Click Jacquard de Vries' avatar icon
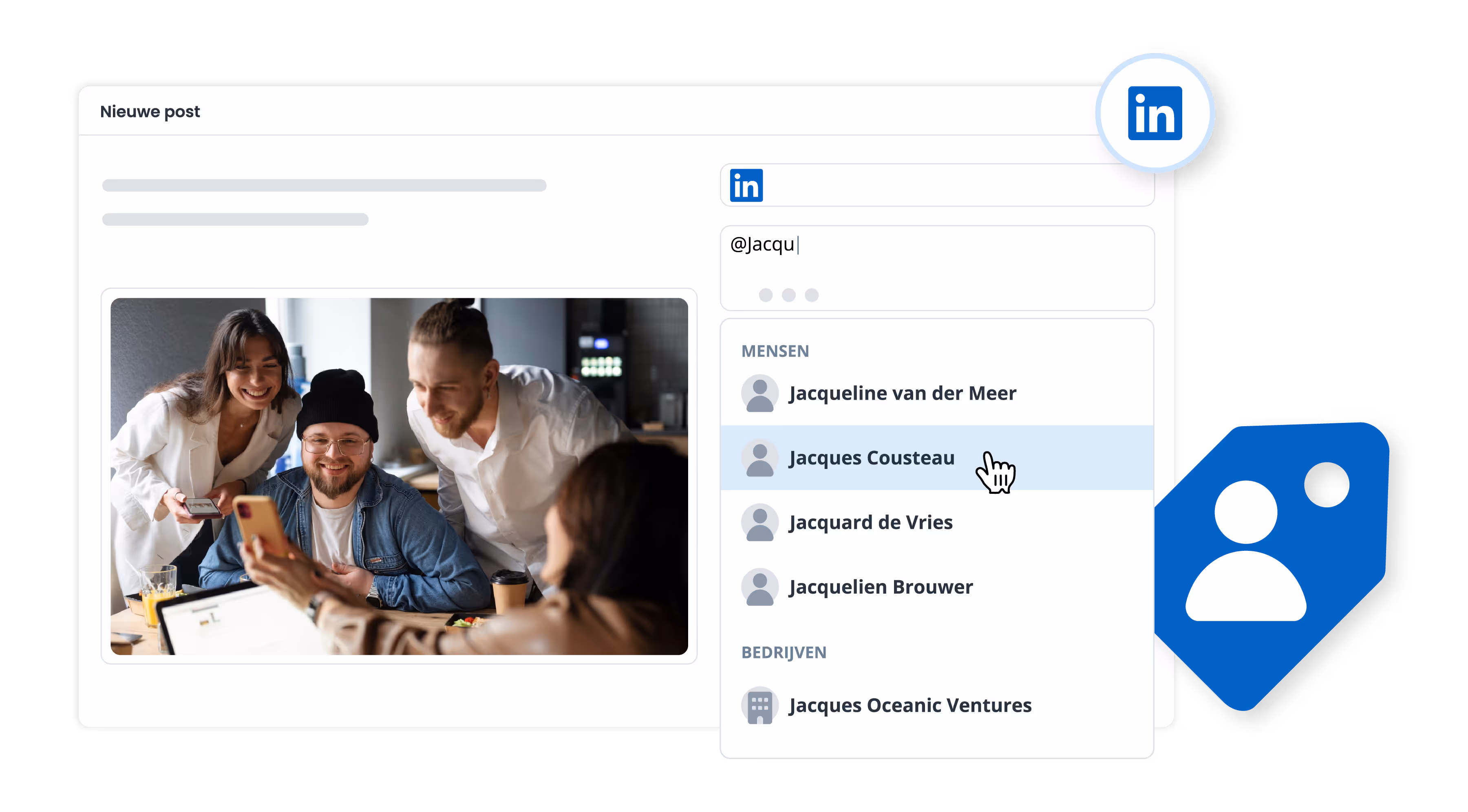 (759, 522)
